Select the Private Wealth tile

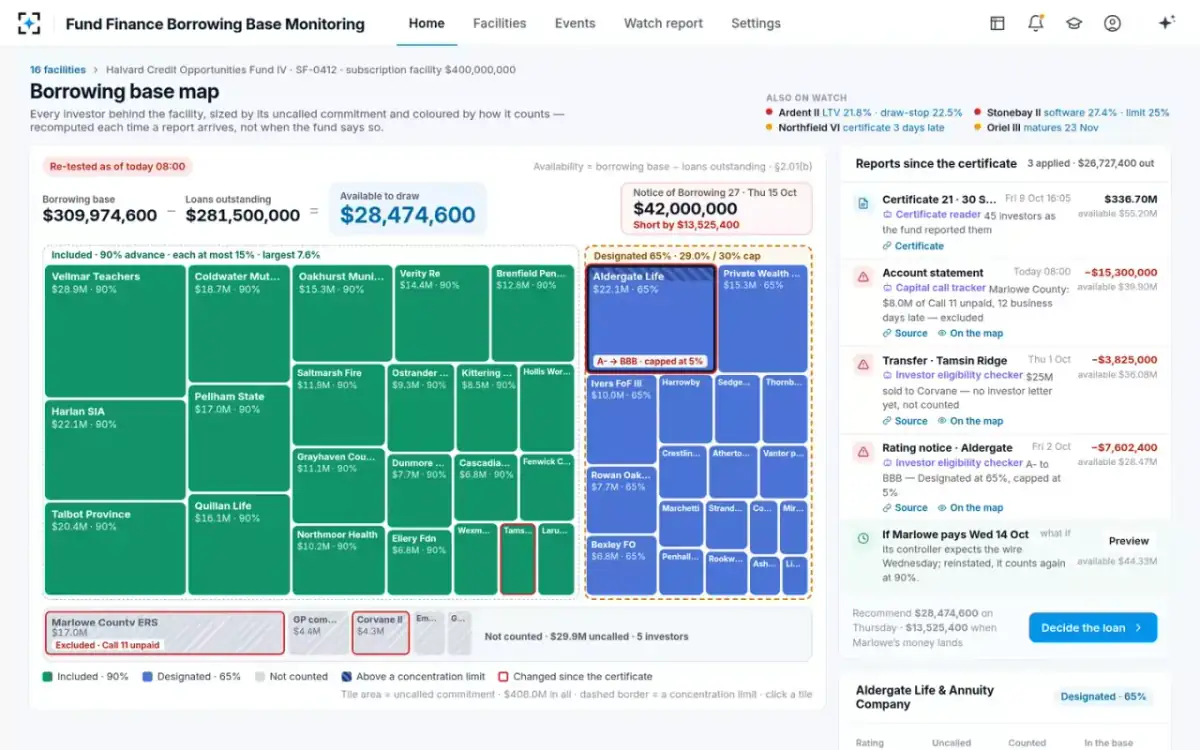tap(761, 319)
